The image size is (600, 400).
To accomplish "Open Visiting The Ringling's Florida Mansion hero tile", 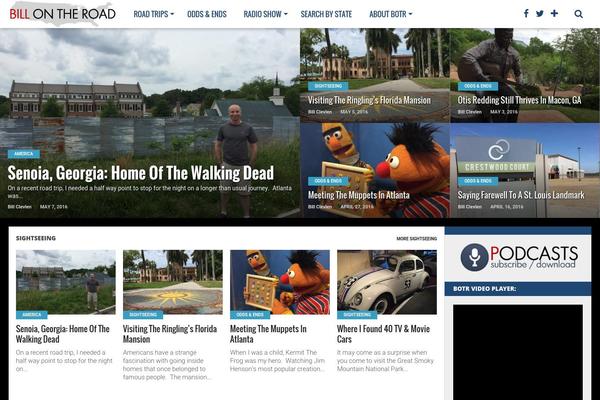I will click(x=369, y=100).
